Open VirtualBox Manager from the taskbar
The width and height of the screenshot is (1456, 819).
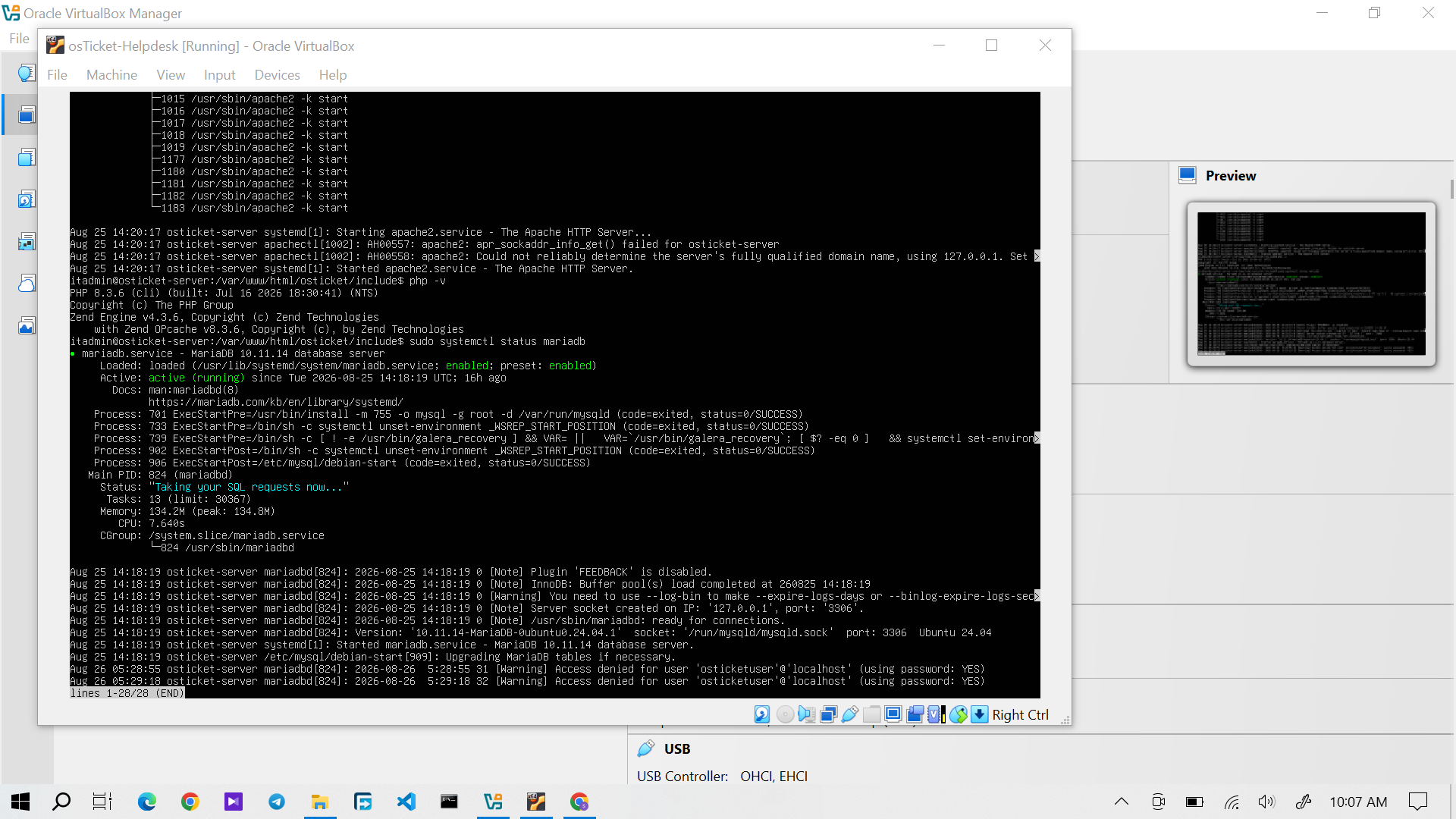(x=493, y=802)
